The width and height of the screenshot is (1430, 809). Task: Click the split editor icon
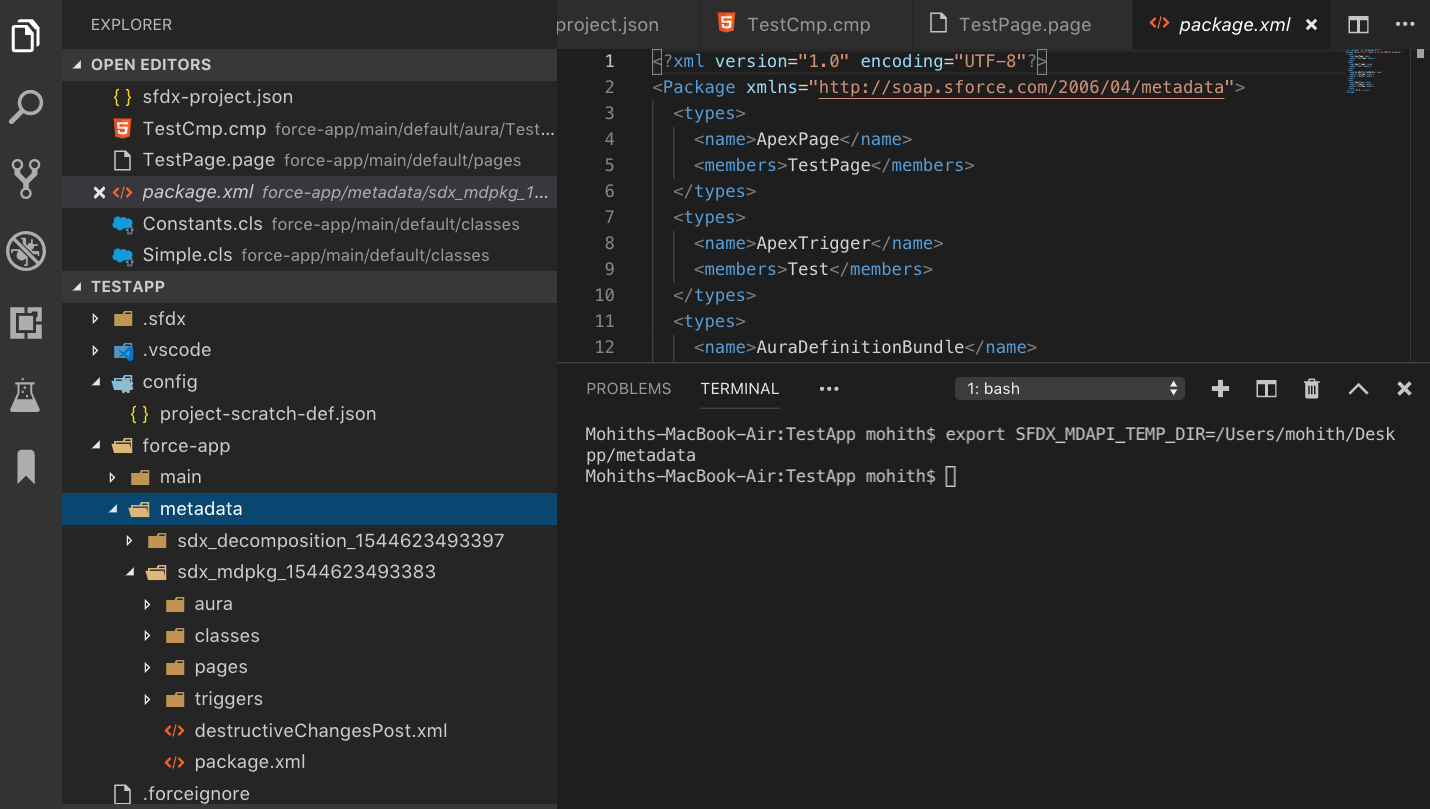click(x=1358, y=25)
